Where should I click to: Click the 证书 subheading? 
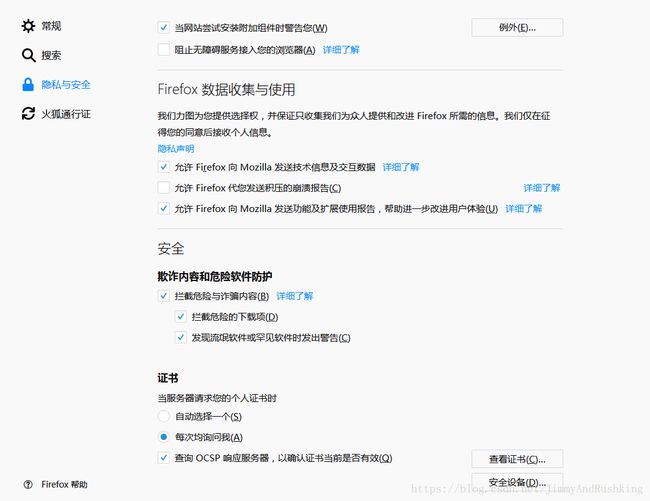(x=168, y=378)
